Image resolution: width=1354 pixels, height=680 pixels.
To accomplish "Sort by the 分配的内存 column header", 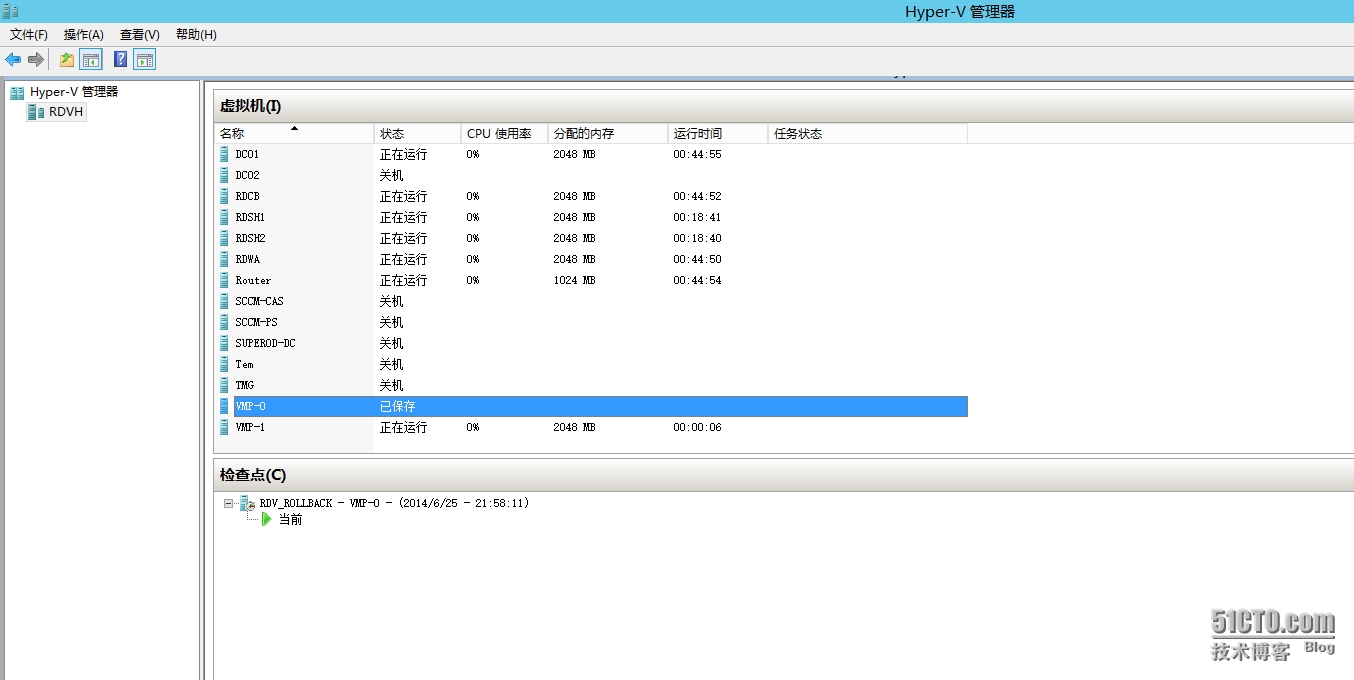I will (x=608, y=133).
